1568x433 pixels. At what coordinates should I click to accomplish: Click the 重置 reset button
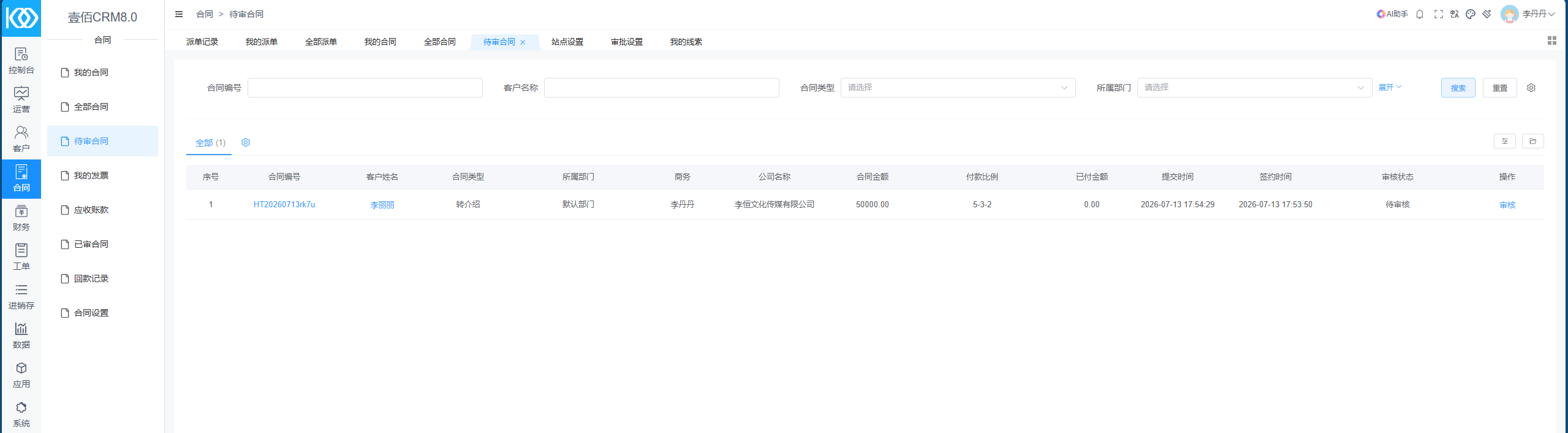pyautogui.click(x=1500, y=88)
